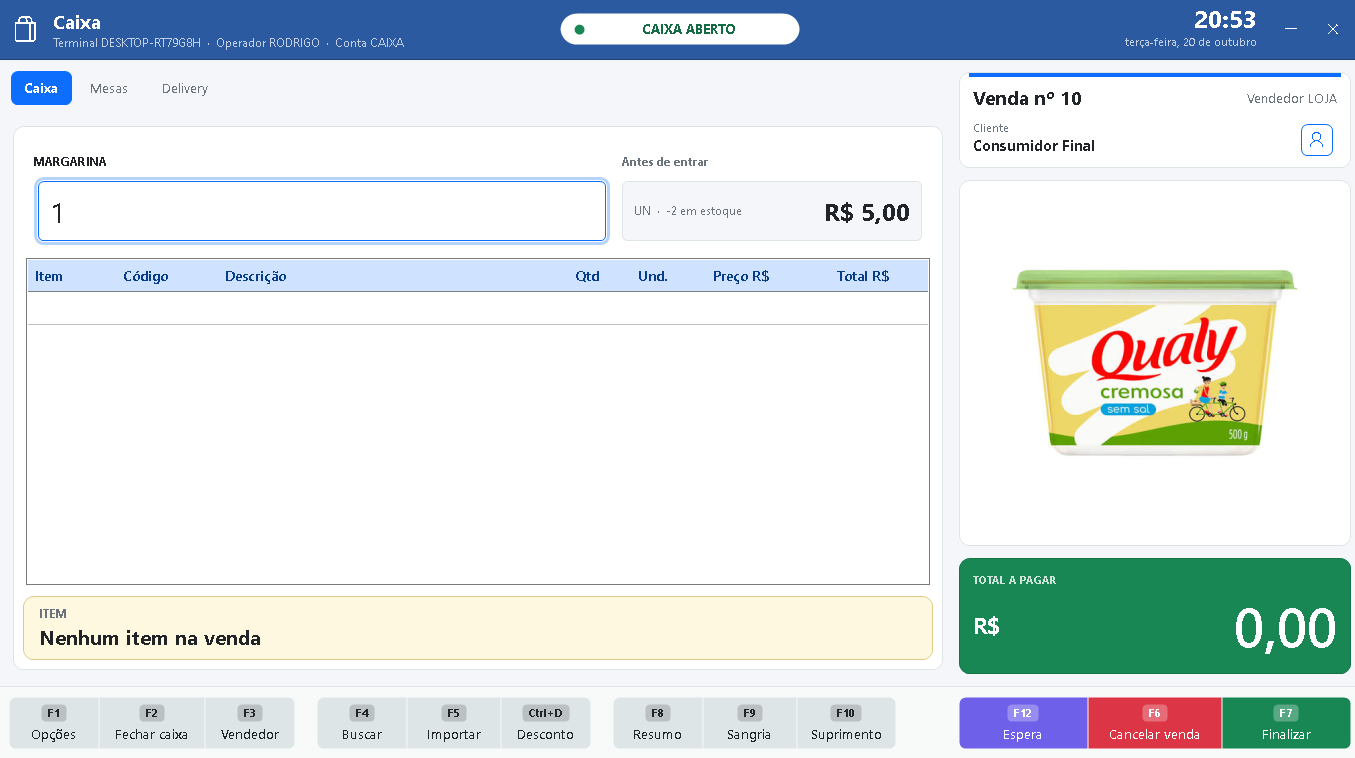Click the R$ 5,00 price value
This screenshot has width=1355, height=758.
click(x=867, y=212)
